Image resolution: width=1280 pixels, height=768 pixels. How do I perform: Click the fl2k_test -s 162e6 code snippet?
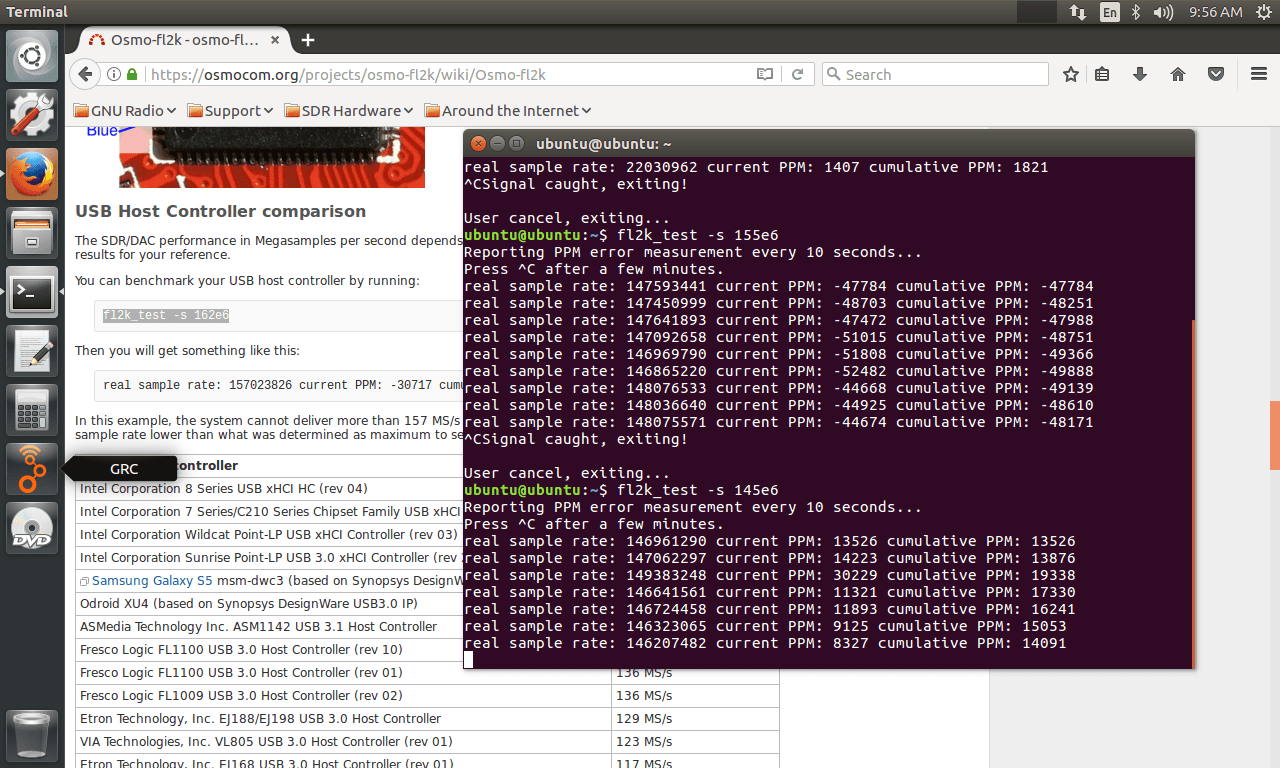[166, 315]
